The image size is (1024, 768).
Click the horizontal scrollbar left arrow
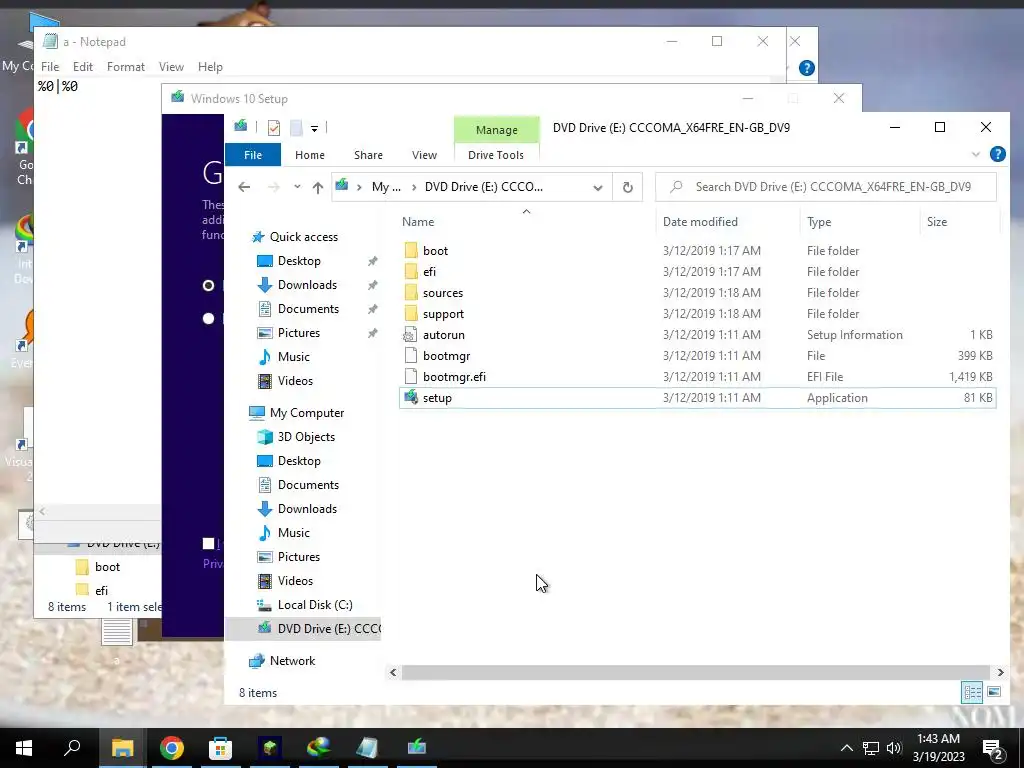click(x=393, y=672)
